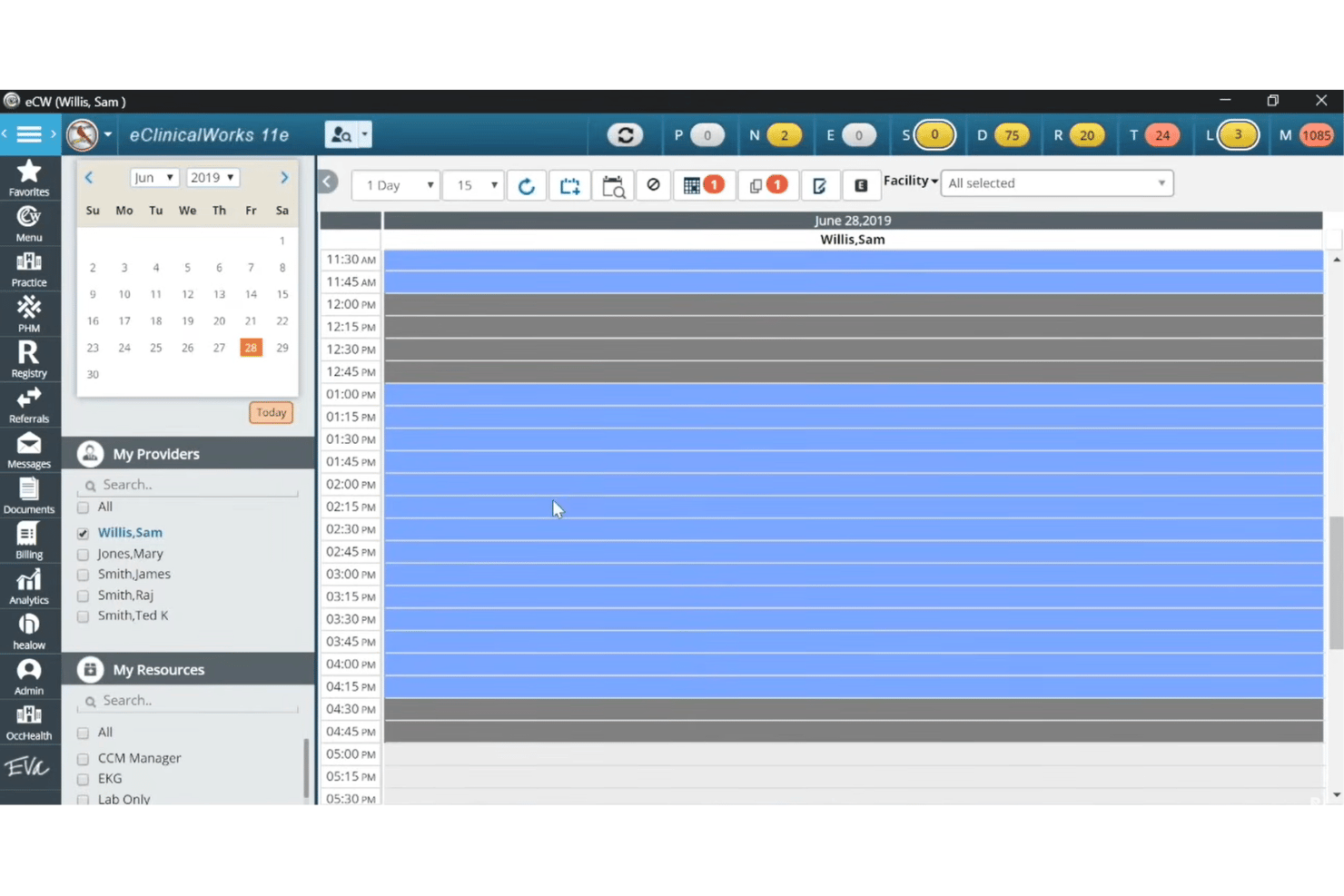Check the All providers checkbox

(84, 507)
